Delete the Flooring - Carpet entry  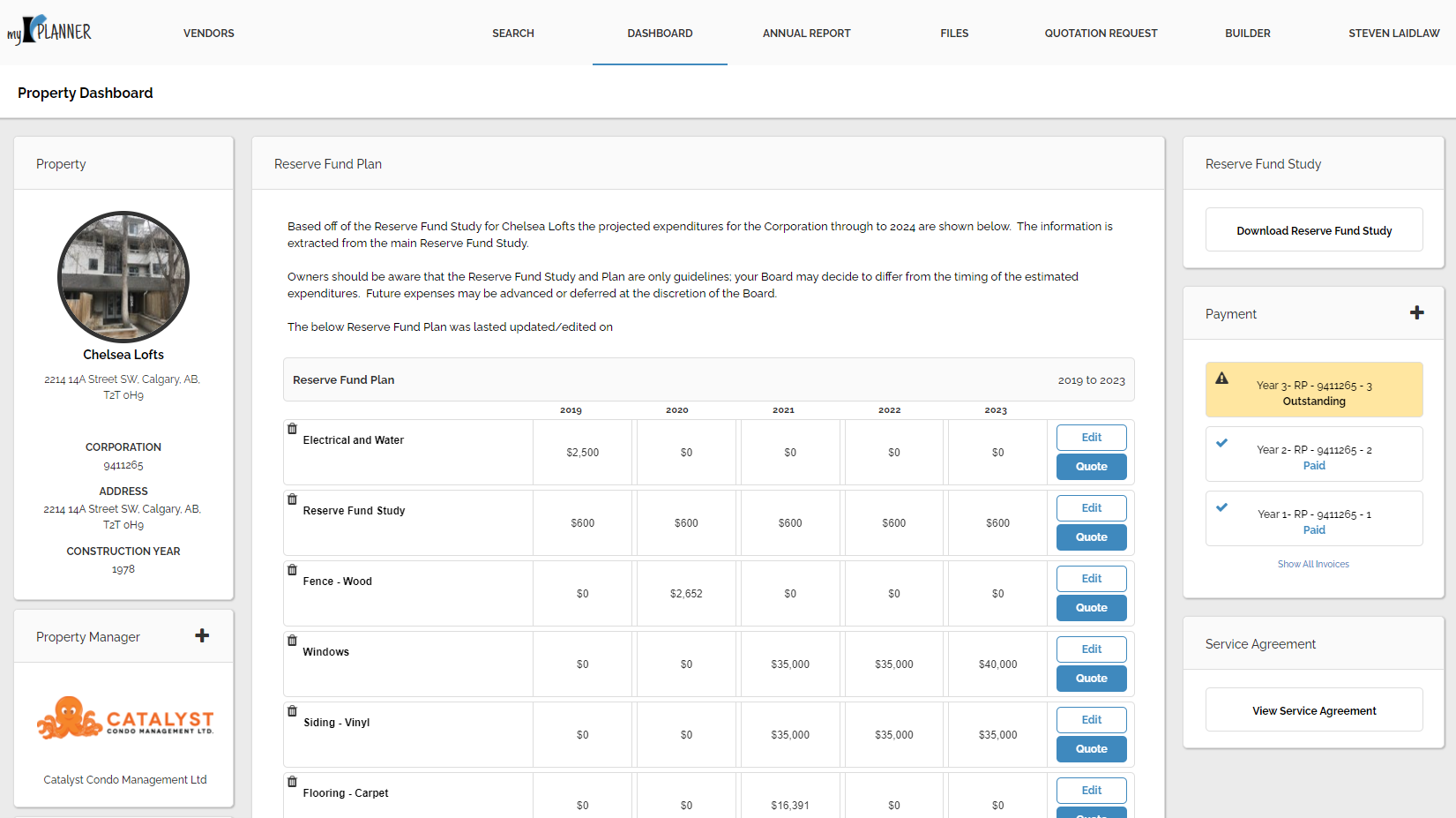tap(292, 782)
